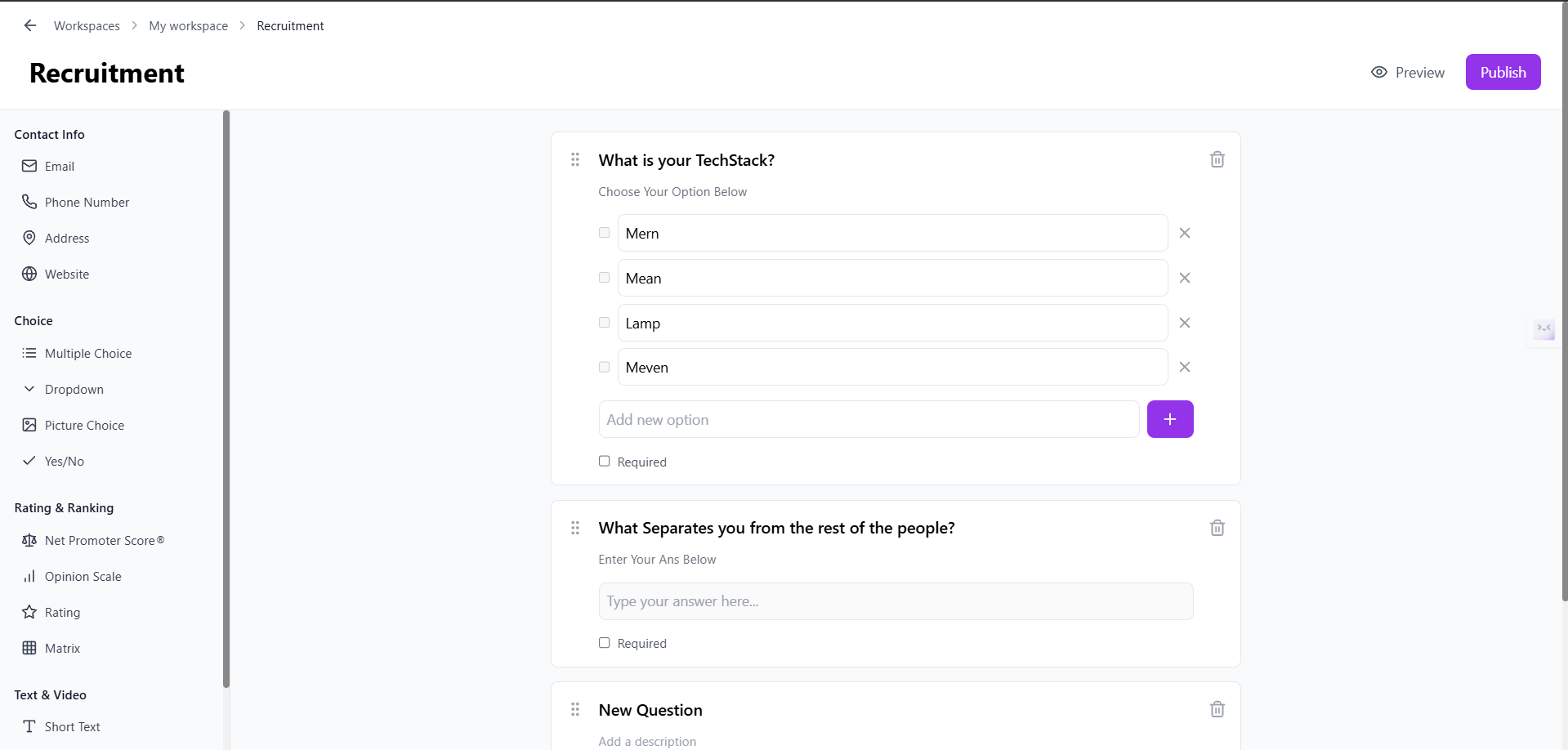Go to My workspace breadcrumb

[x=188, y=25]
